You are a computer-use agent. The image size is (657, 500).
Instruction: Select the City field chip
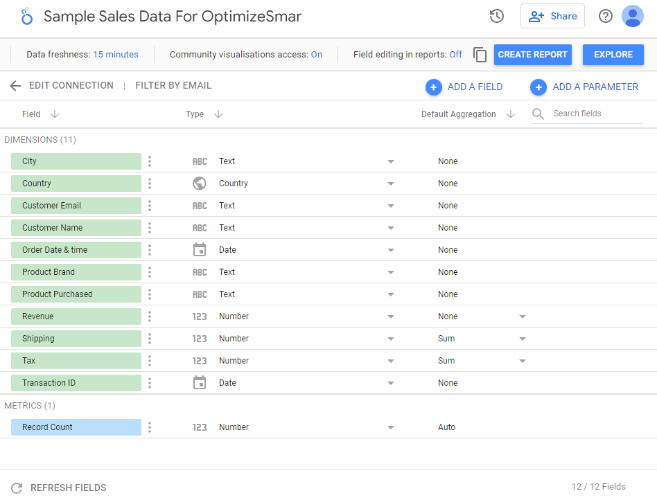coord(76,161)
